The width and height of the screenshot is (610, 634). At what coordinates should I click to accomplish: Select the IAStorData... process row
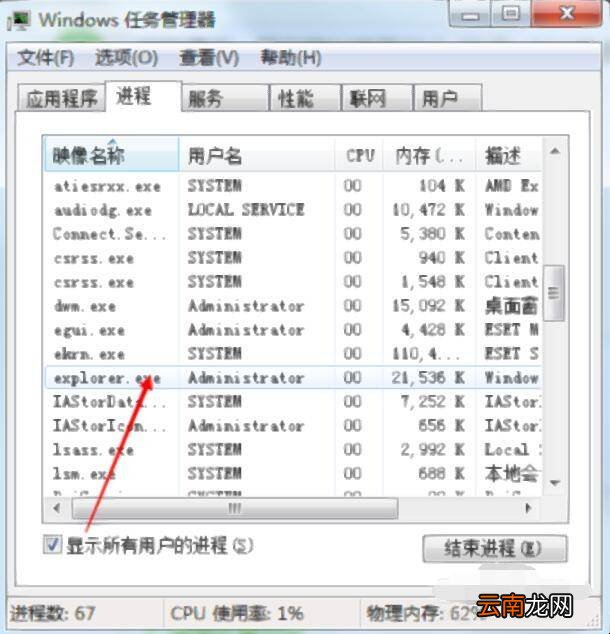pyautogui.click(x=293, y=402)
